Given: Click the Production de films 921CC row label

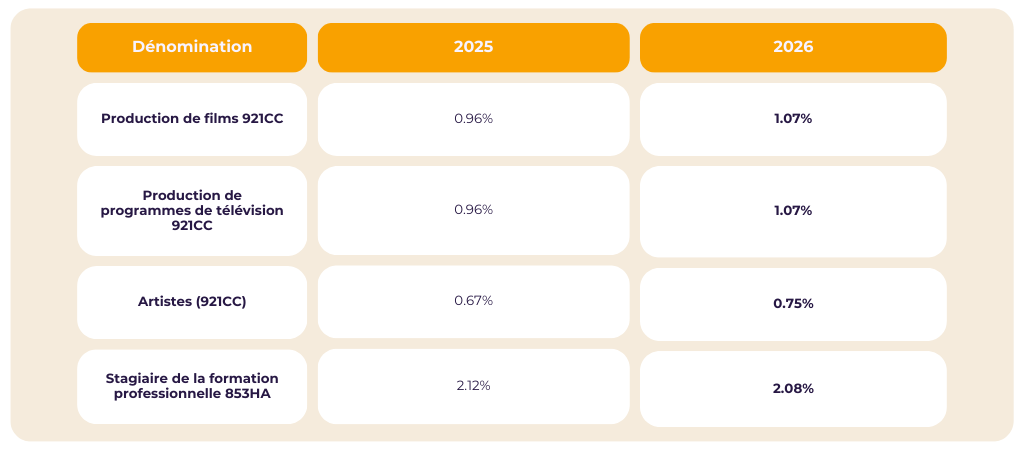Looking at the screenshot, I should pyautogui.click(x=192, y=118).
